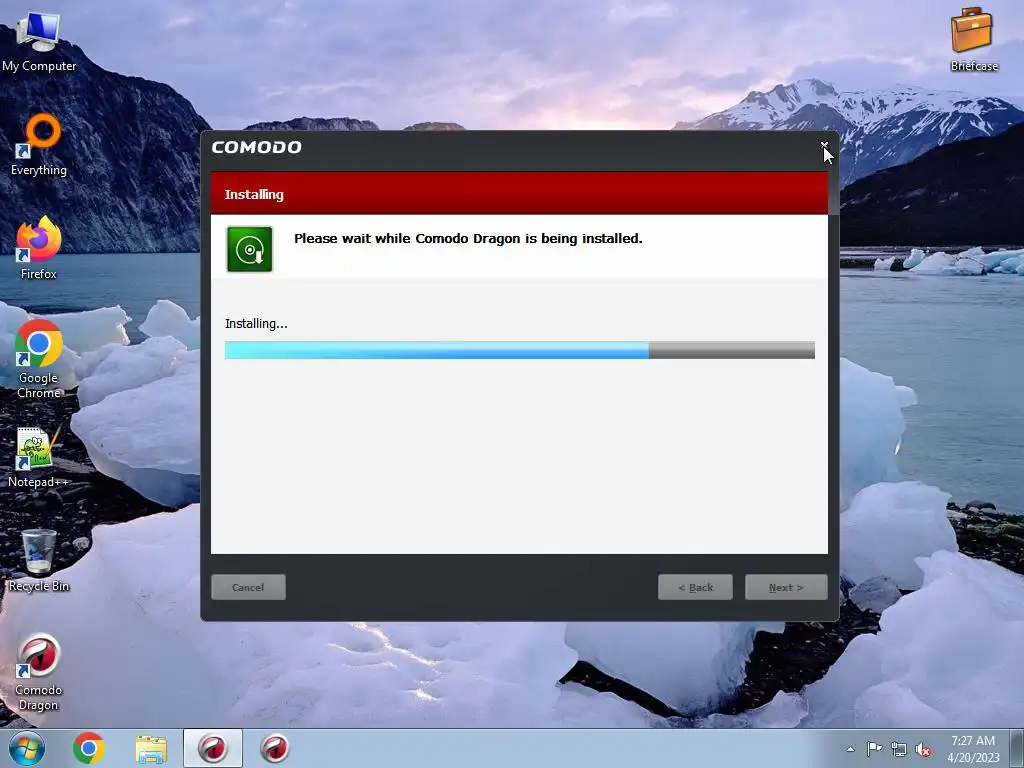Launch Chrome from the taskbar
The height and width of the screenshot is (768, 1024).
(x=89, y=748)
